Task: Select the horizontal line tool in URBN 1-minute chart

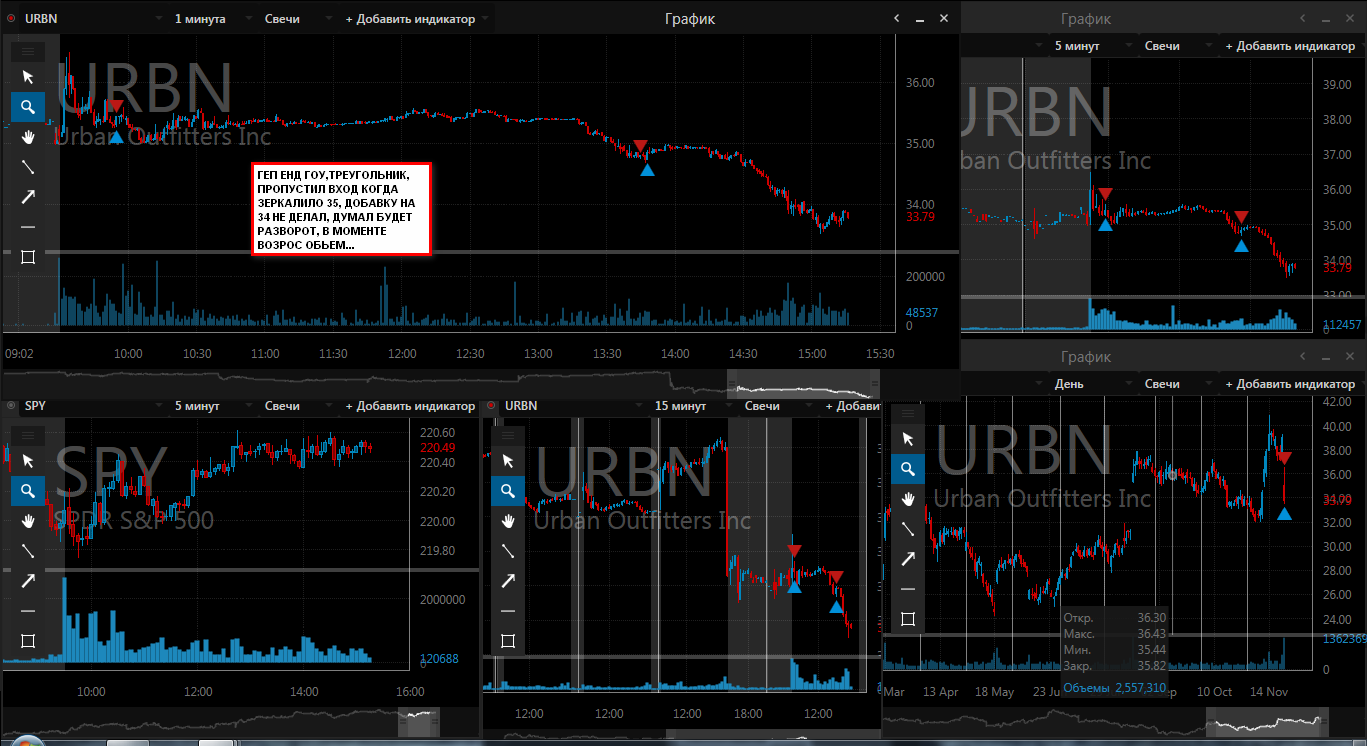Action: (28, 227)
